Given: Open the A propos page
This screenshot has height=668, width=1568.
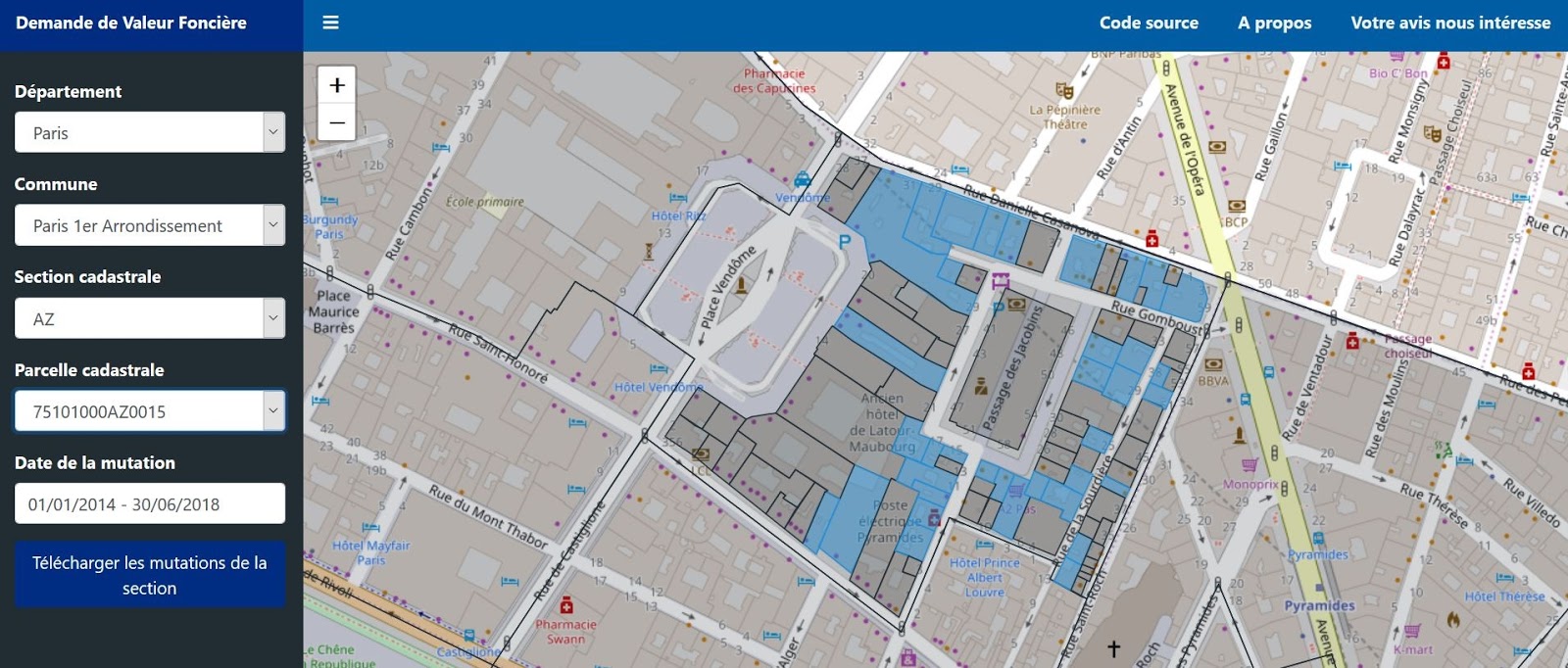Looking at the screenshot, I should pyautogui.click(x=1274, y=23).
